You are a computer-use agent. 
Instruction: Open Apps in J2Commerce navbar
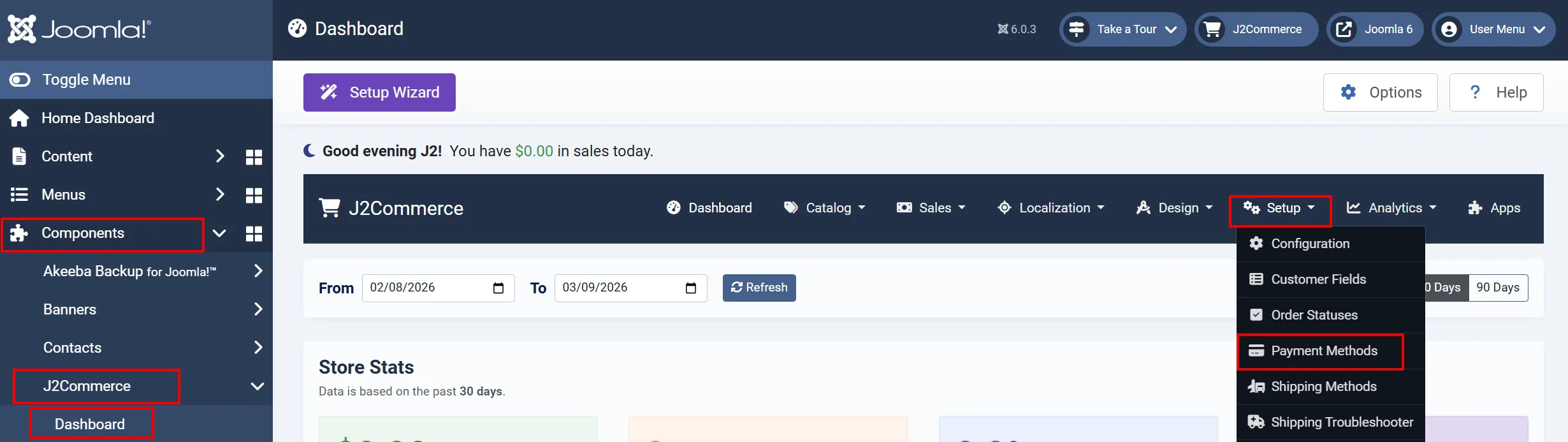click(1493, 208)
